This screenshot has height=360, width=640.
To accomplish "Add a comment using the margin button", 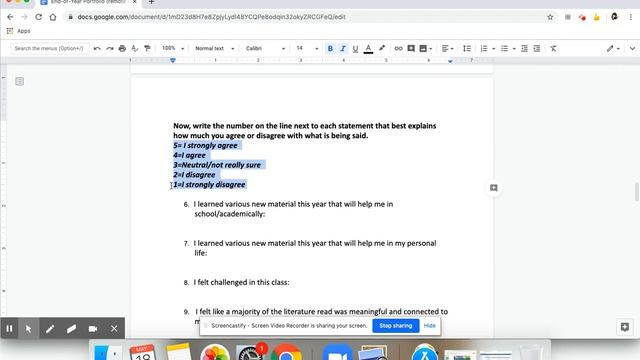I will coord(493,188).
